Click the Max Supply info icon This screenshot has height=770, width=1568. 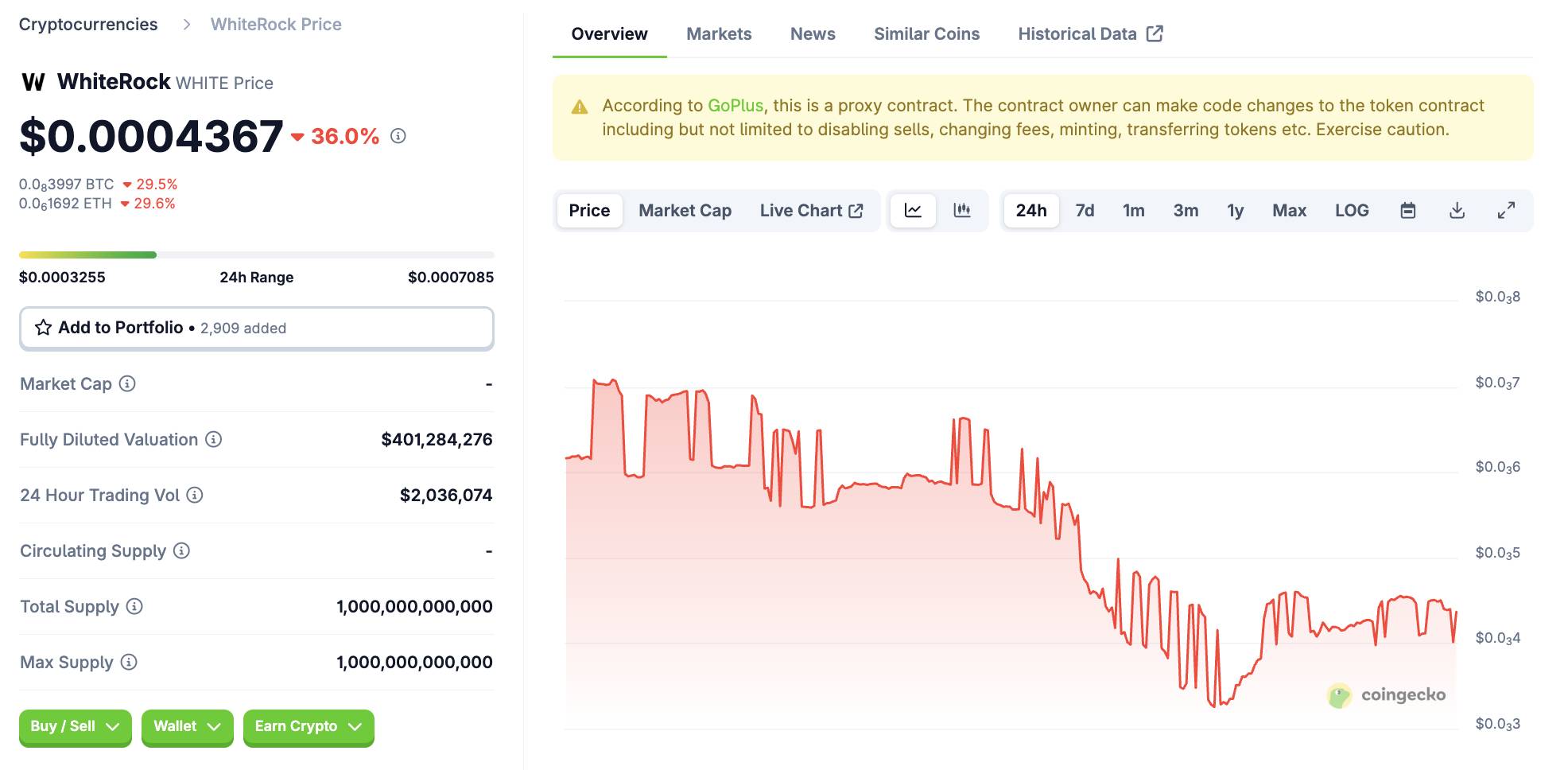click(129, 662)
